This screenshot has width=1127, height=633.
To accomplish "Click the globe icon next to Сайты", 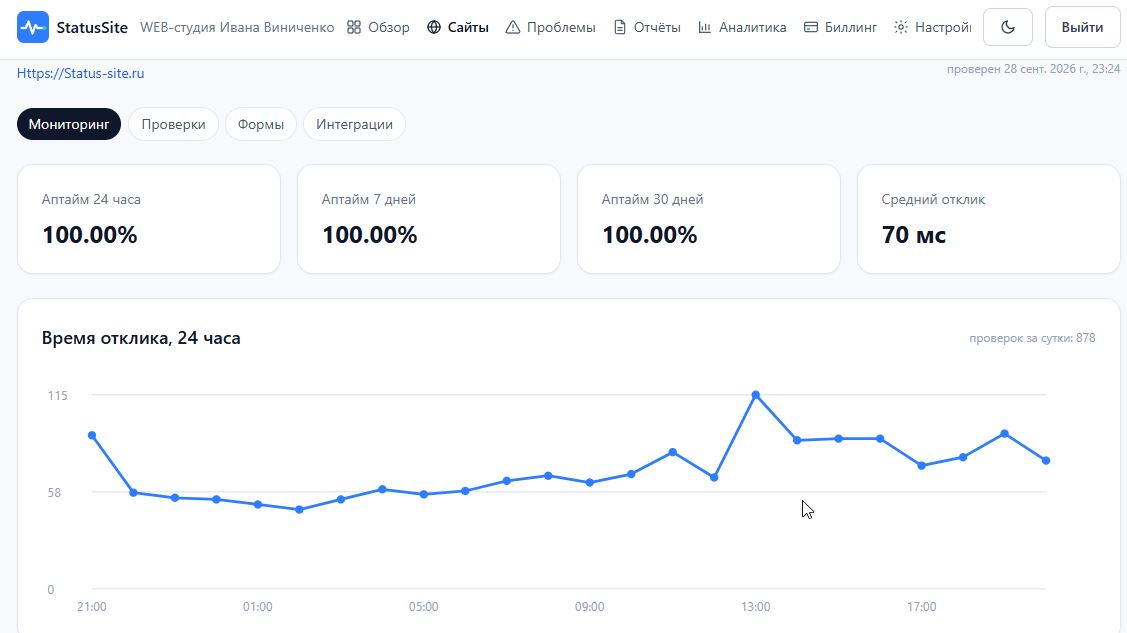I will [x=433, y=27].
